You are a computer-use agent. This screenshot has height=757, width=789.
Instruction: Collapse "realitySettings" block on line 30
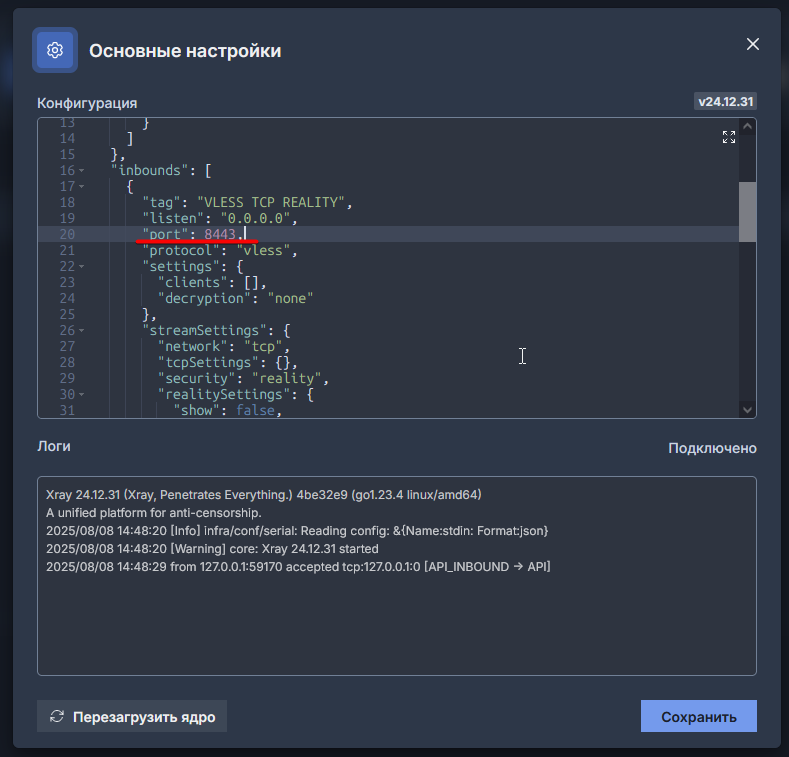[x=81, y=395]
